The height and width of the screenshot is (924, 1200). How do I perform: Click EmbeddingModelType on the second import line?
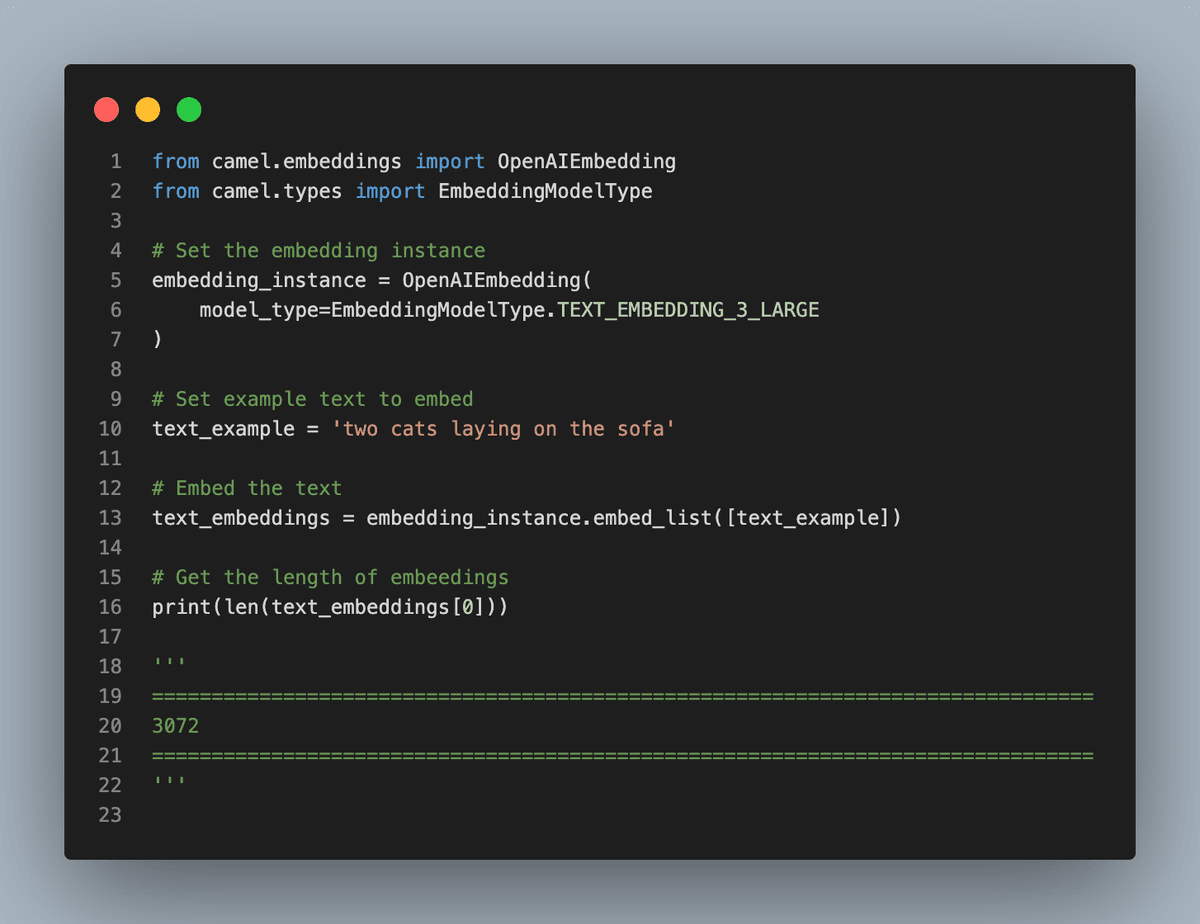point(545,191)
